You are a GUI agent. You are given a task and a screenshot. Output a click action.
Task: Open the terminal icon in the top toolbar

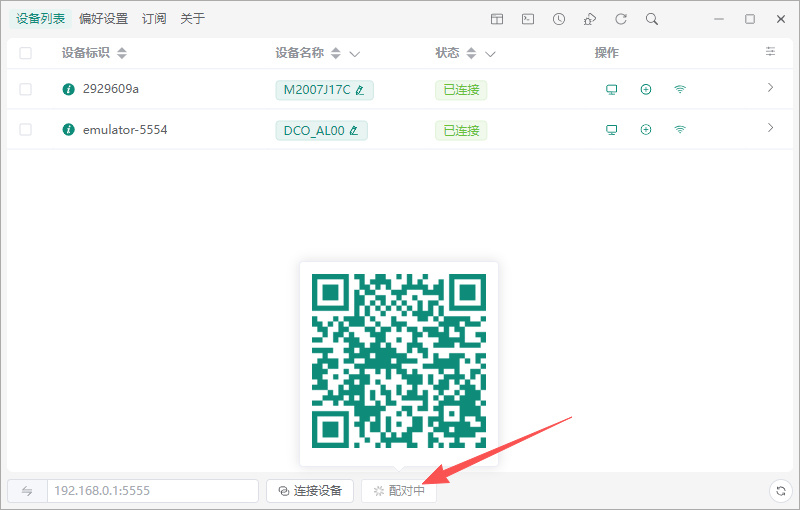click(x=528, y=19)
